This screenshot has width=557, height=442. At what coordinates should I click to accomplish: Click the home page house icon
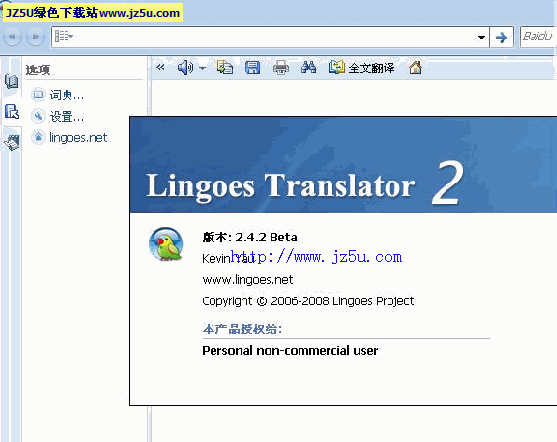pyautogui.click(x=415, y=67)
